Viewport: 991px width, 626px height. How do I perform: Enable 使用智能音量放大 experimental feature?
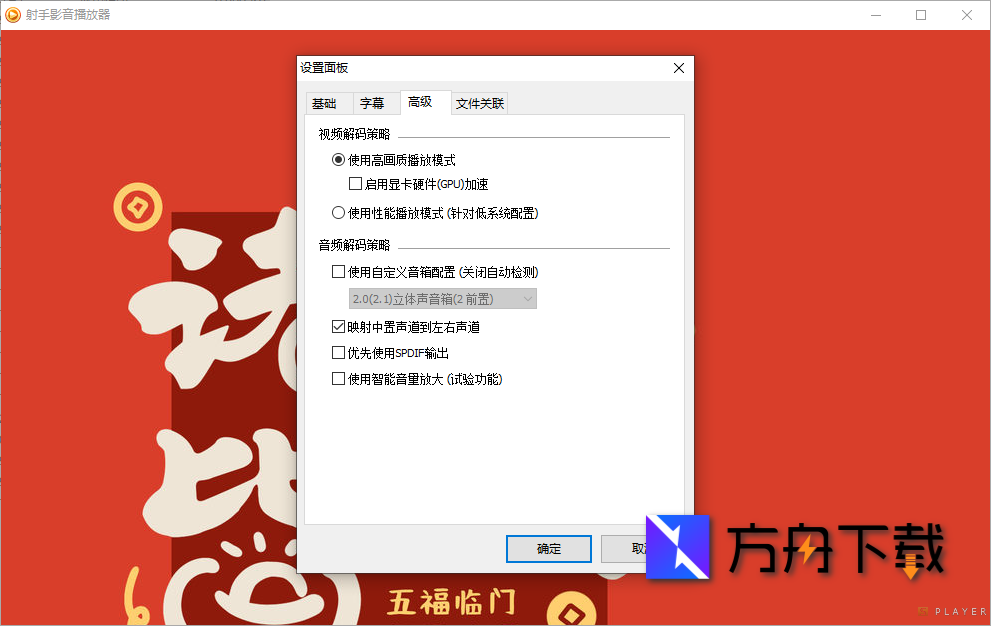pyautogui.click(x=338, y=379)
